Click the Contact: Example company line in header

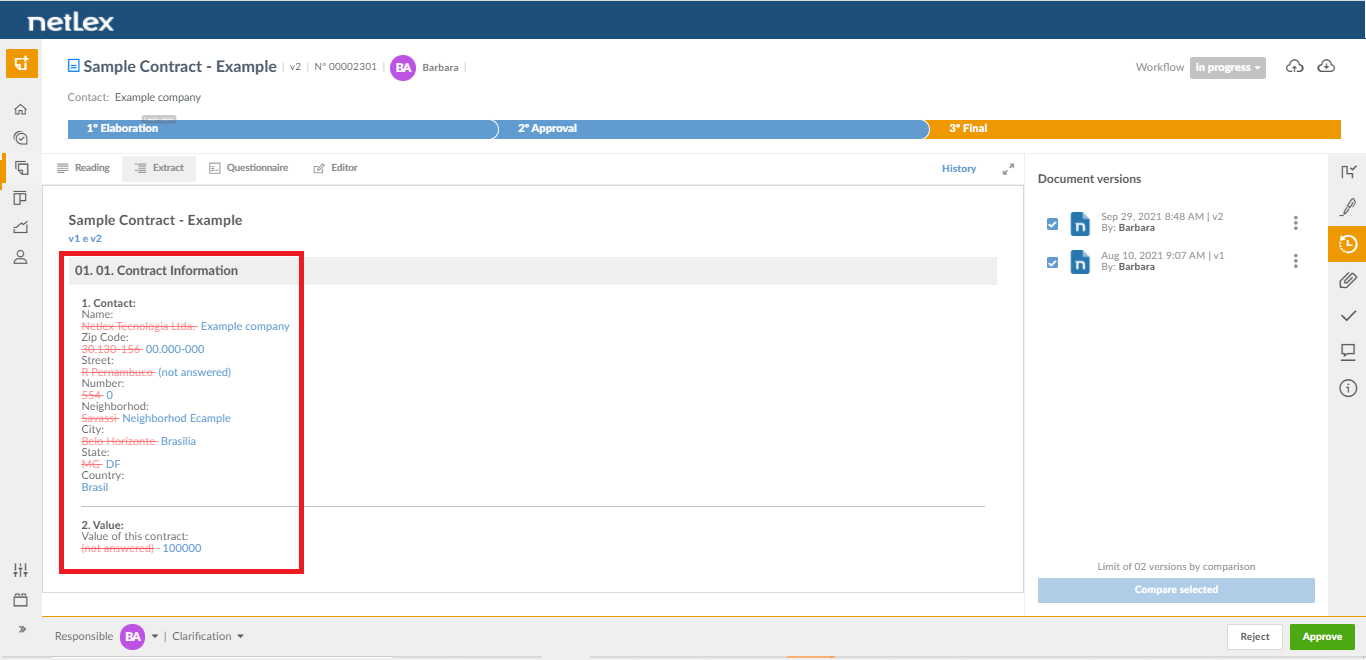coord(134,98)
